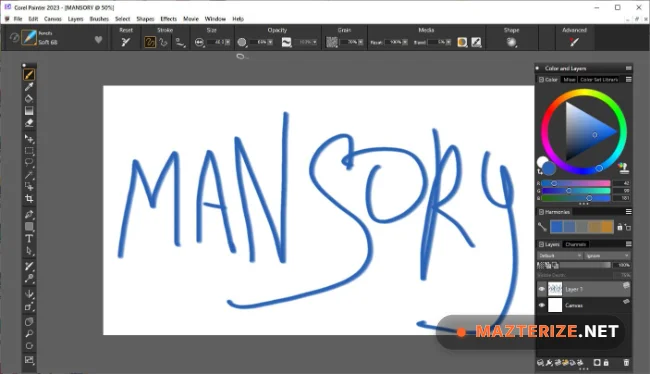Image resolution: width=650 pixels, height=374 pixels.
Task: Hide the Canvas layer eye icon
Action: (541, 305)
